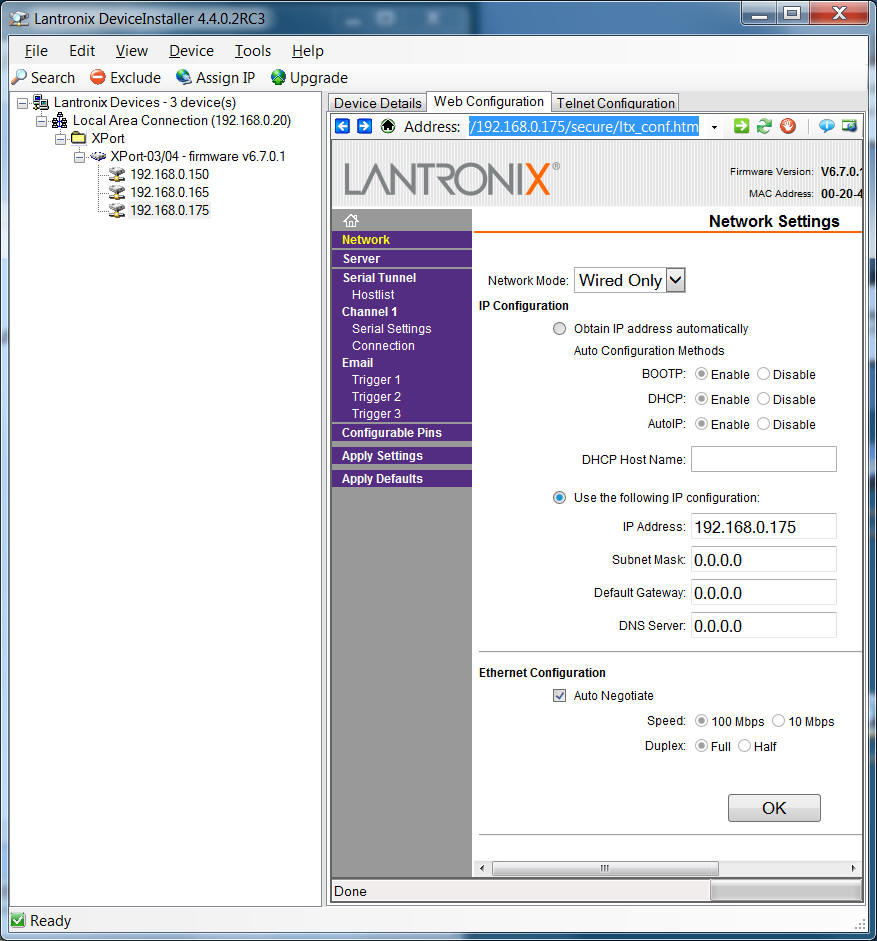The image size is (877, 941).
Task: Open Serial Settings under Channel 1
Action: [391, 328]
